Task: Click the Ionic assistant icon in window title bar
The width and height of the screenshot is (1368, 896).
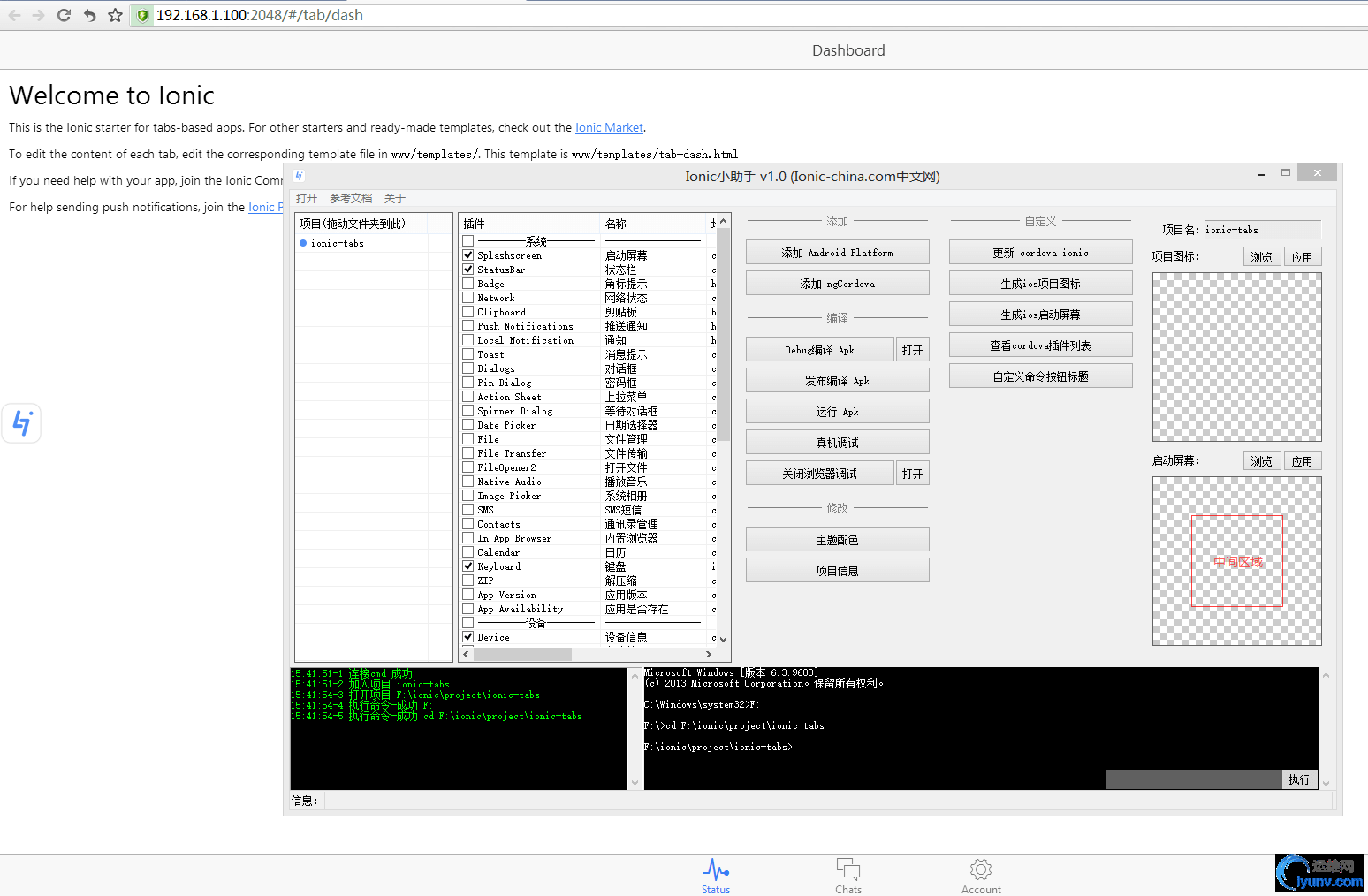Action: tap(299, 176)
